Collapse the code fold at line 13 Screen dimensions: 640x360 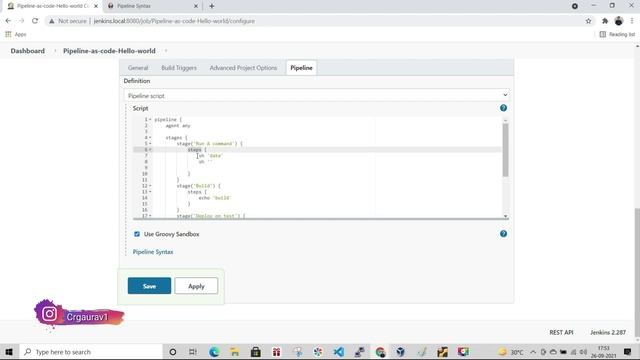tap(150, 192)
